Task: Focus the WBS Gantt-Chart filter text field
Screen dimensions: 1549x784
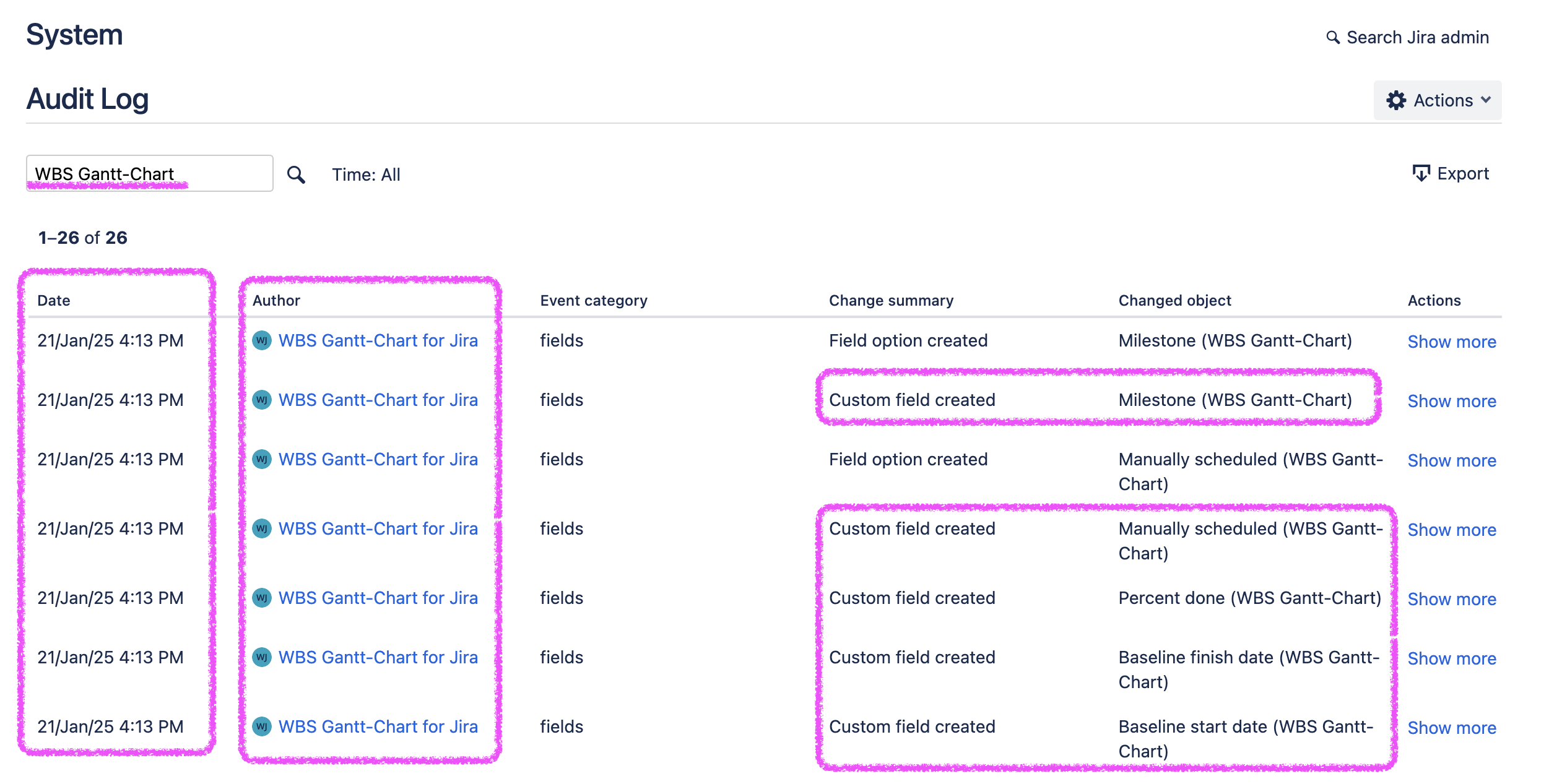Action: click(x=149, y=174)
